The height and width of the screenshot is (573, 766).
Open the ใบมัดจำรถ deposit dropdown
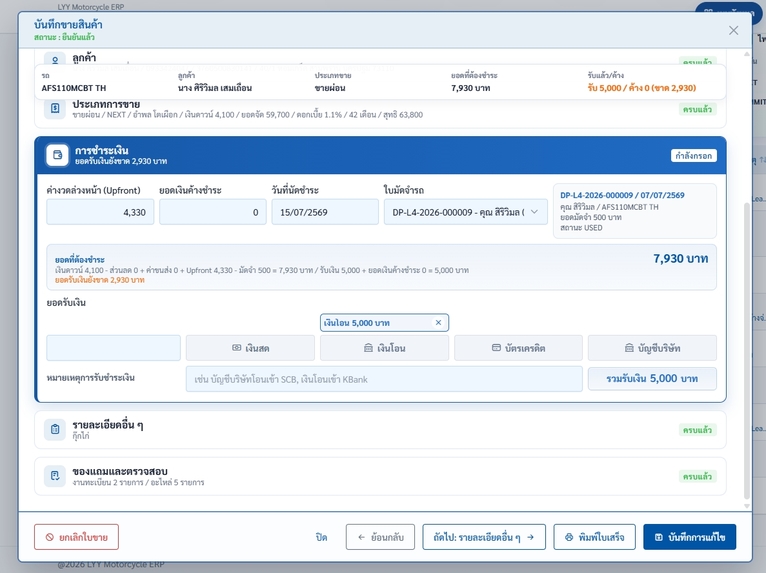(466, 212)
